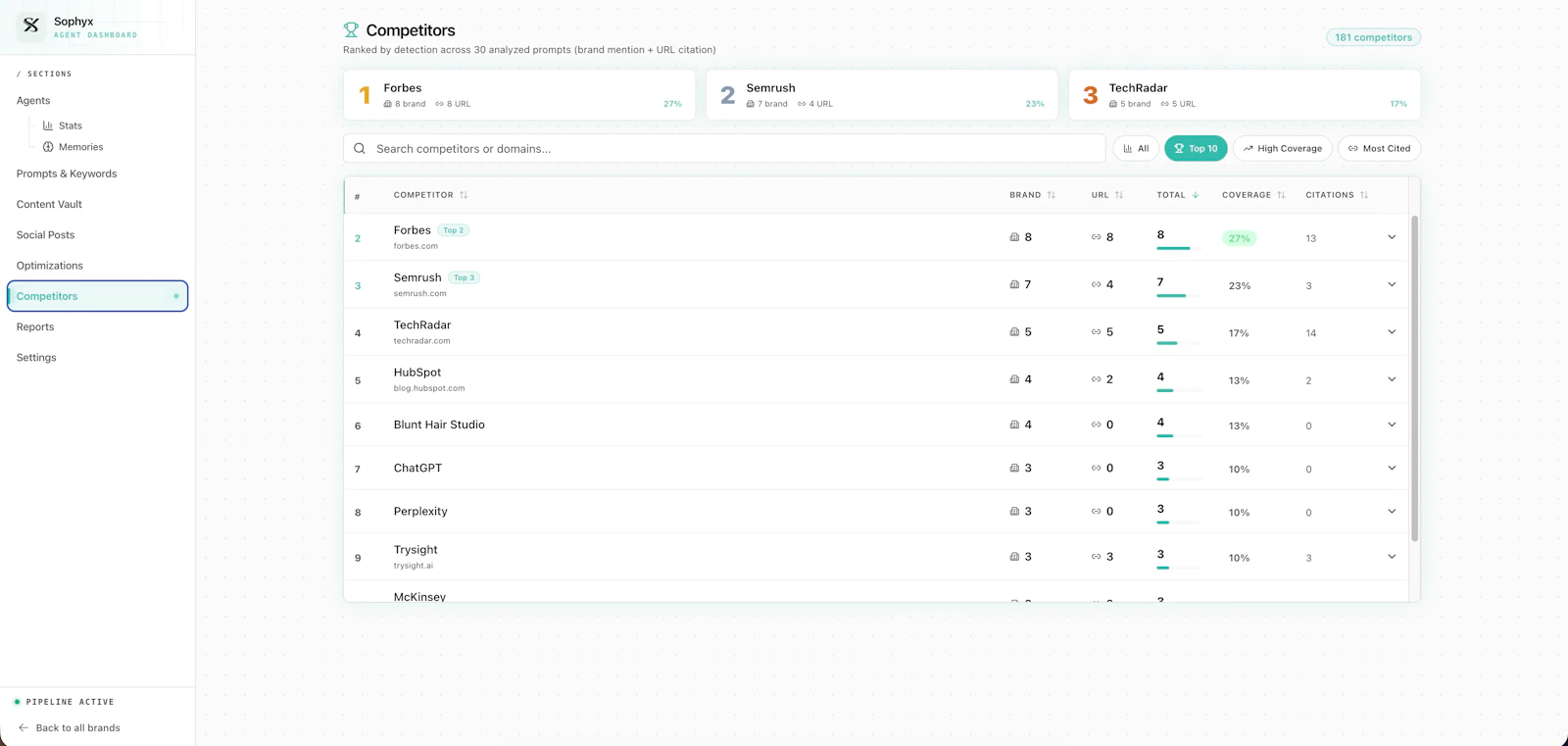This screenshot has height=746, width=1568.
Task: Click the Top 2 badge on Forbes
Action: [453, 230]
